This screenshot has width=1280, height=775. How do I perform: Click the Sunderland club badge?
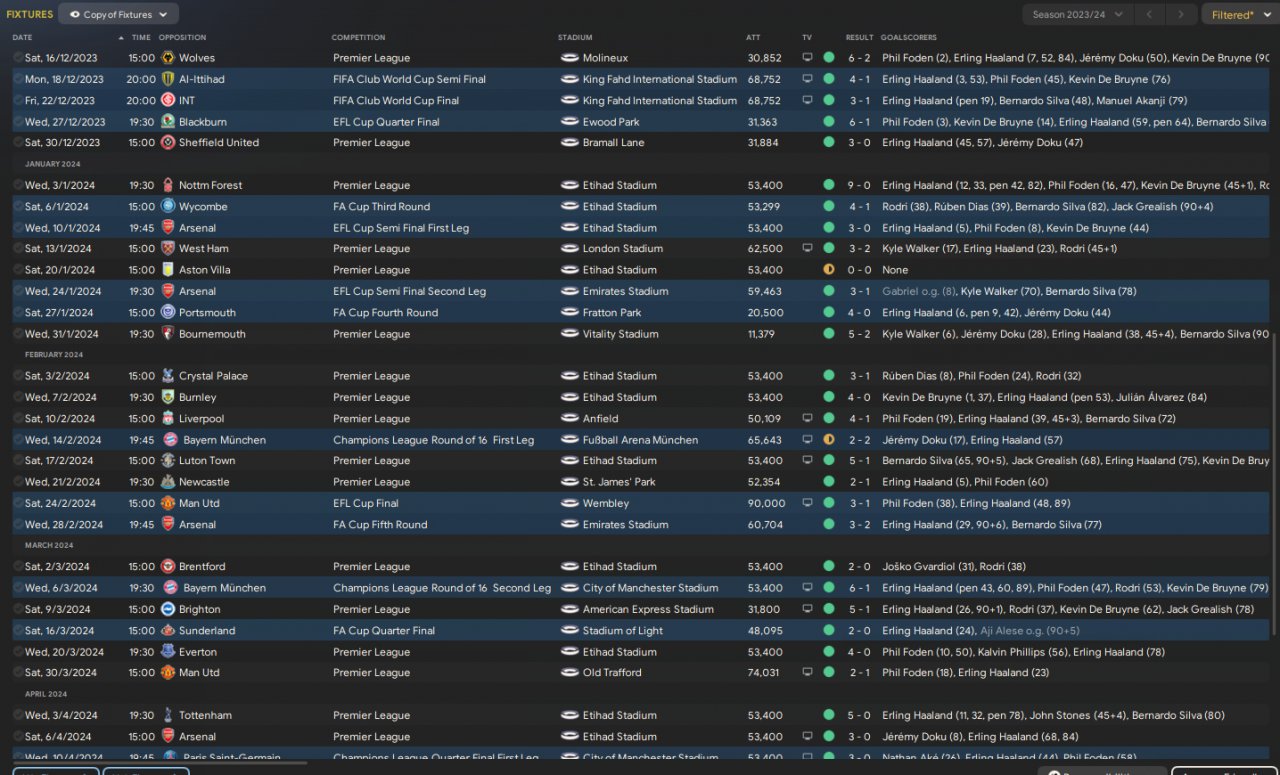(167, 631)
